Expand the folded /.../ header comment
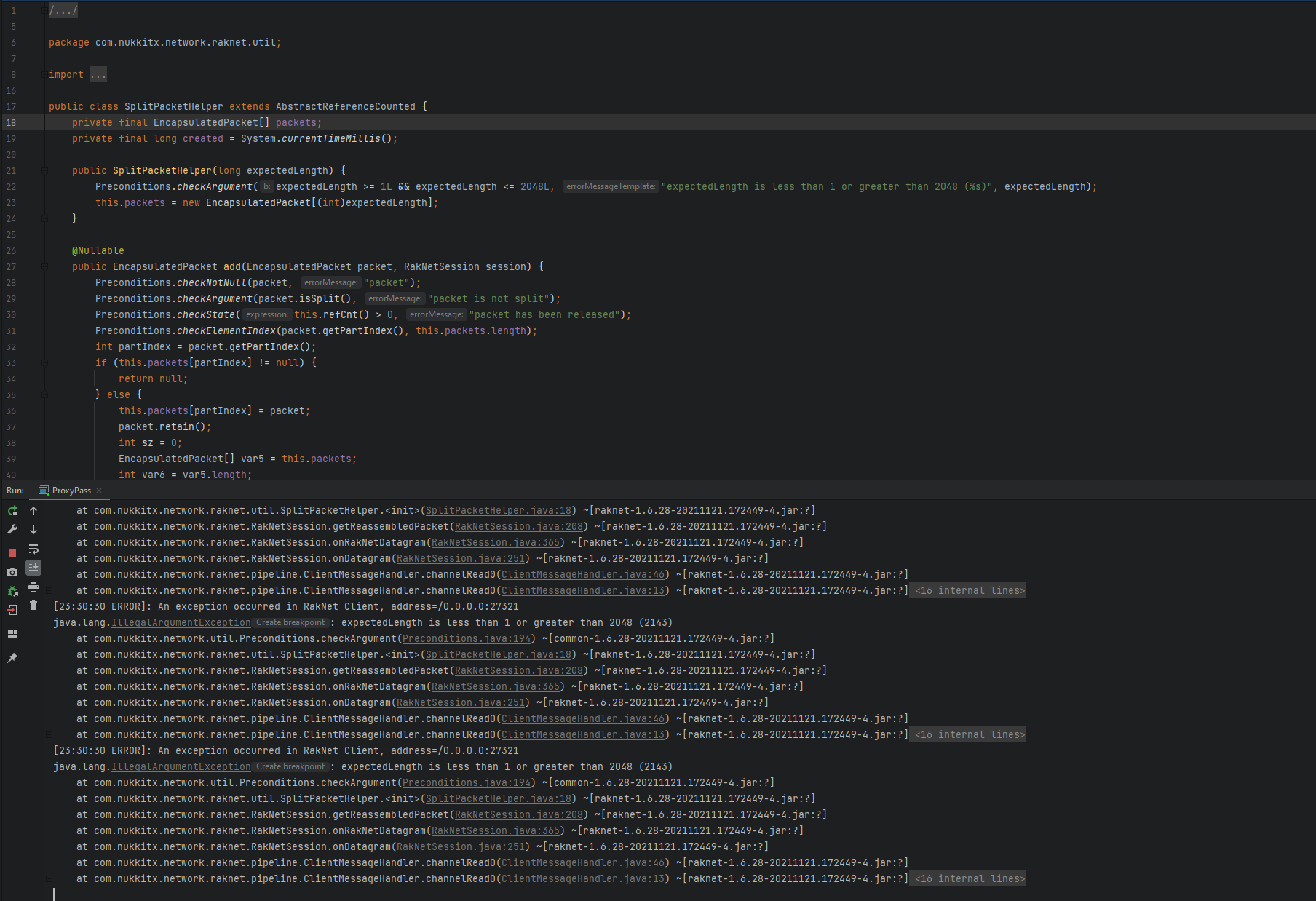1316x901 pixels. tap(63, 11)
